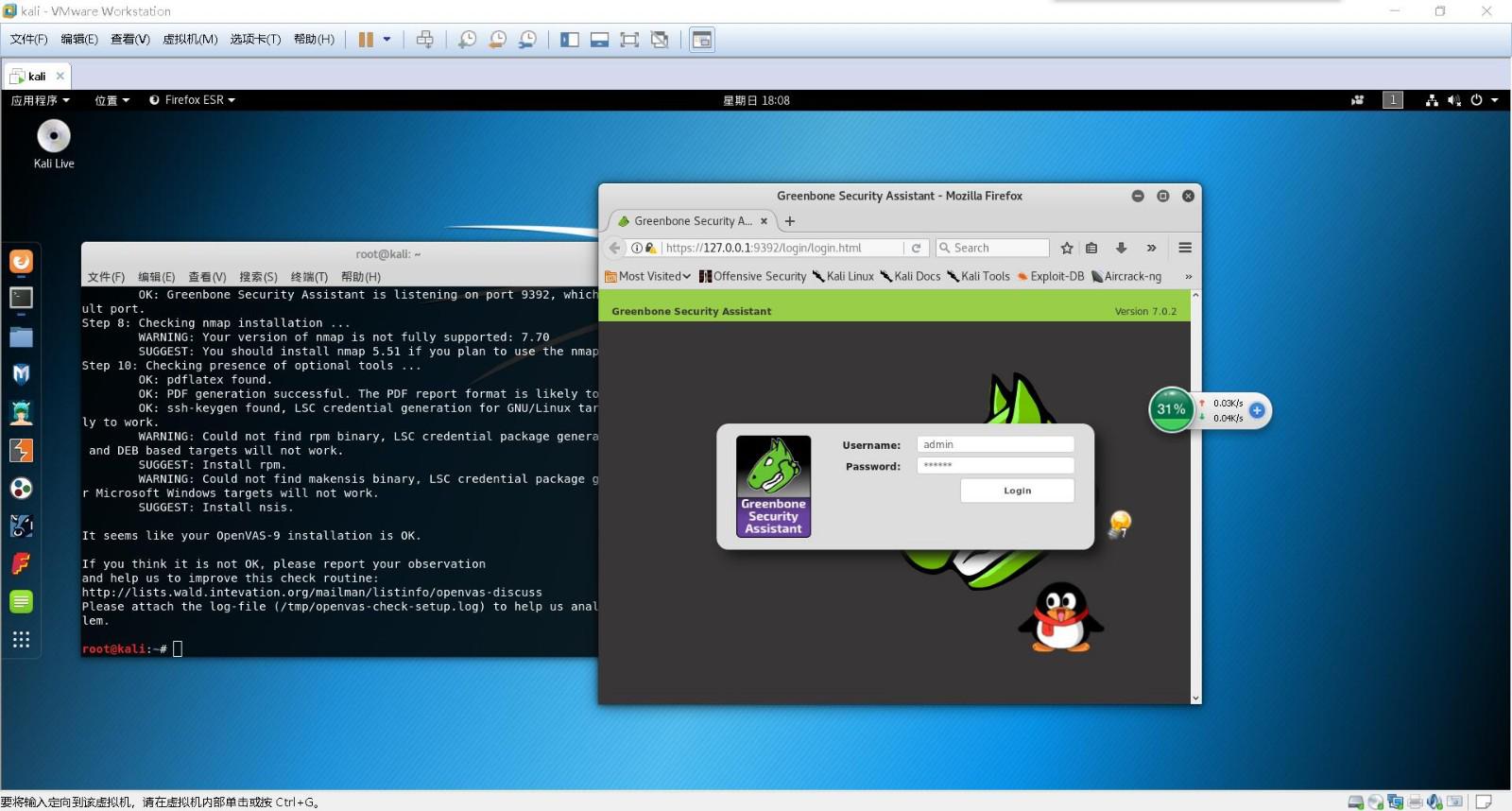Open Most Visited bookmarks dropdown

(648, 276)
